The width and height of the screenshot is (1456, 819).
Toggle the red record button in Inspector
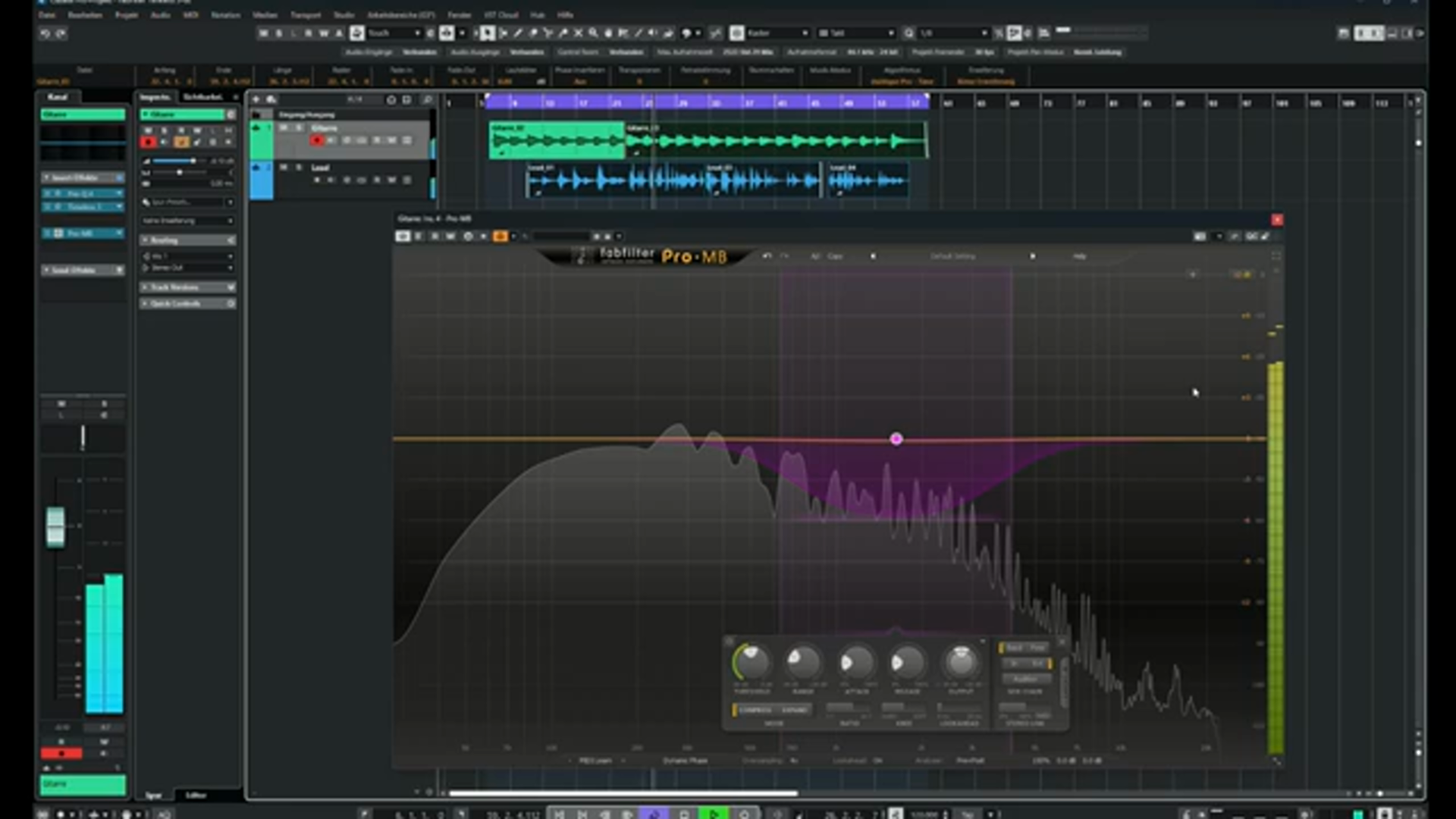pyautogui.click(x=148, y=142)
